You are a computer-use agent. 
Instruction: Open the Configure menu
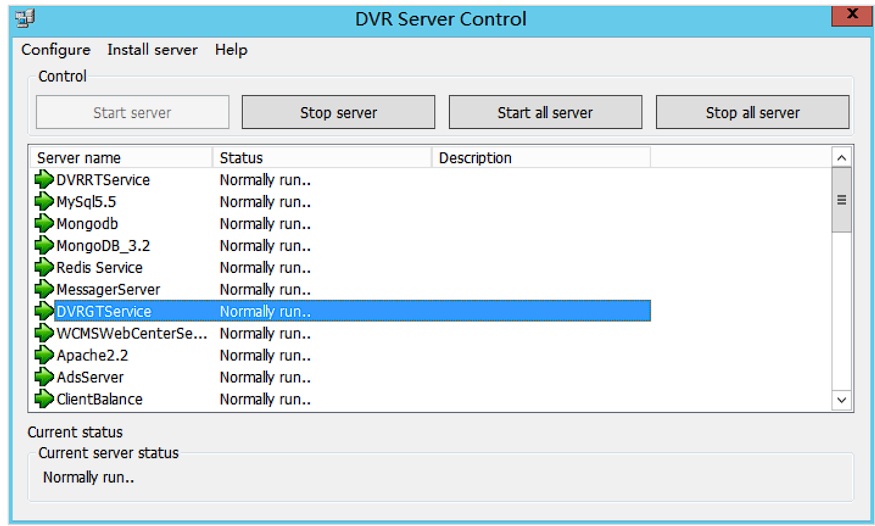pos(56,50)
